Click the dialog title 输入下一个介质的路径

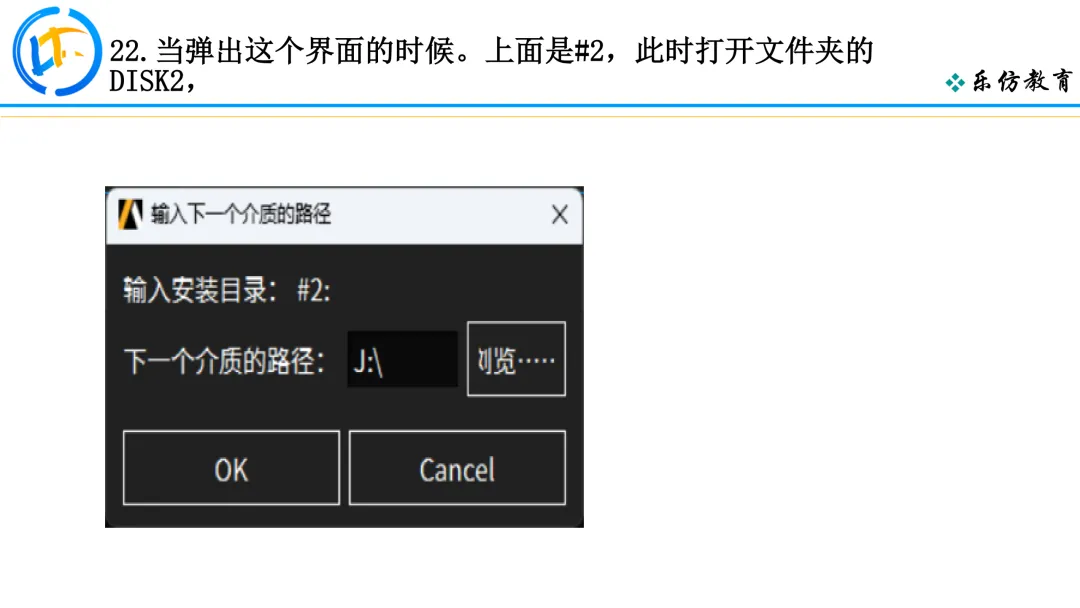click(241, 214)
